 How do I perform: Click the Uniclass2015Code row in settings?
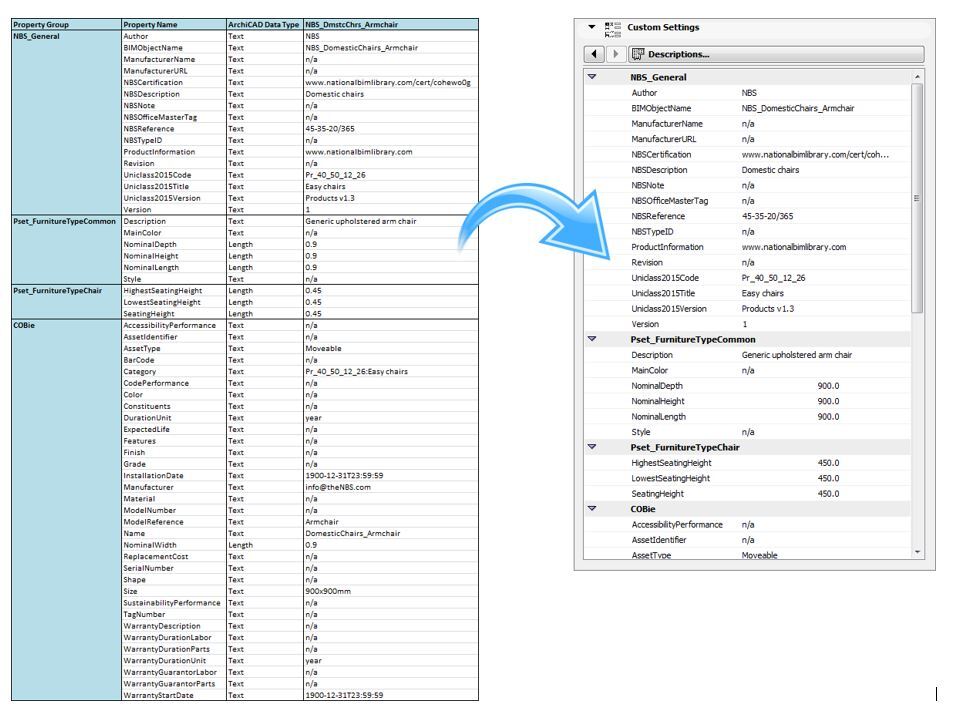[x=748, y=278]
